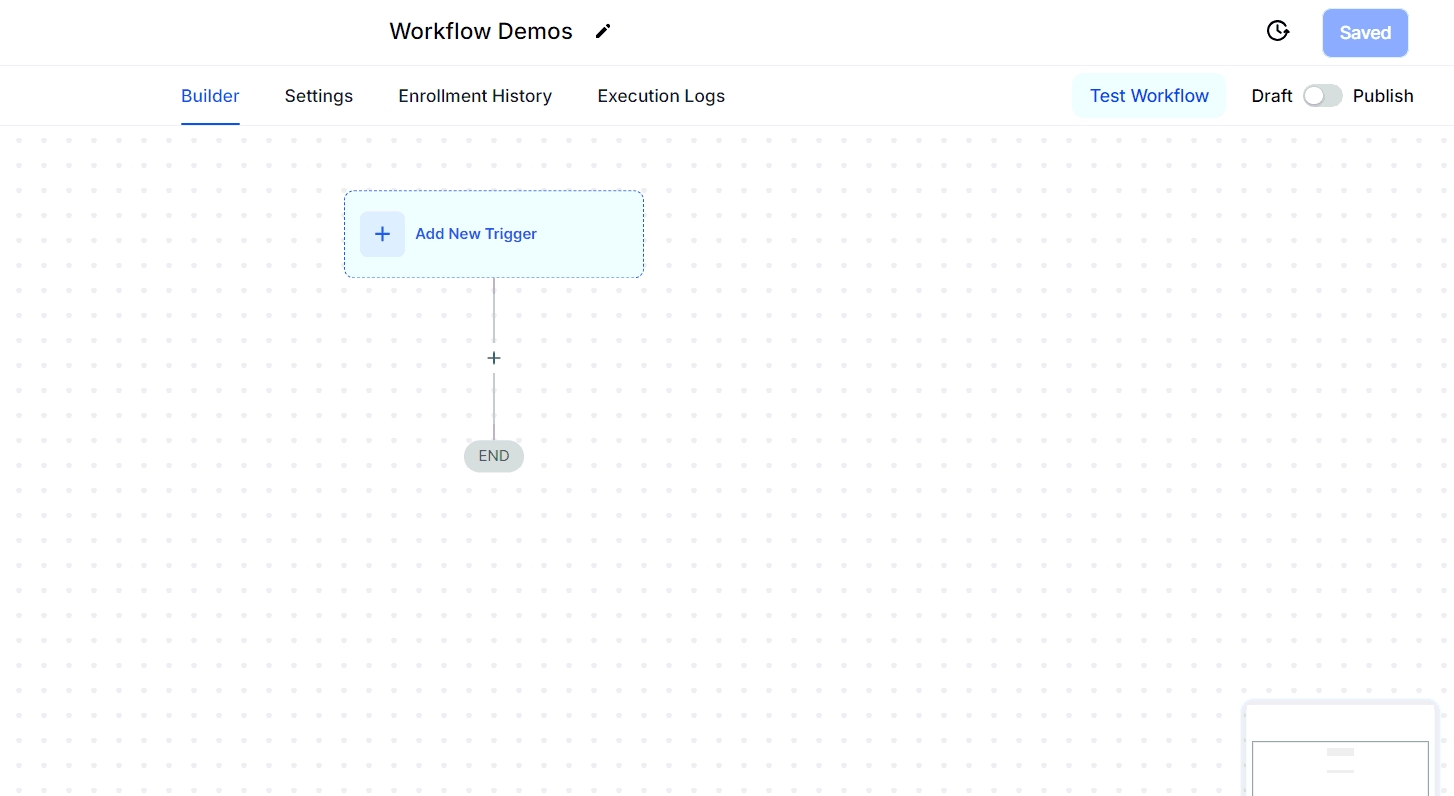
Task: Open the Settings tab
Action: click(318, 96)
